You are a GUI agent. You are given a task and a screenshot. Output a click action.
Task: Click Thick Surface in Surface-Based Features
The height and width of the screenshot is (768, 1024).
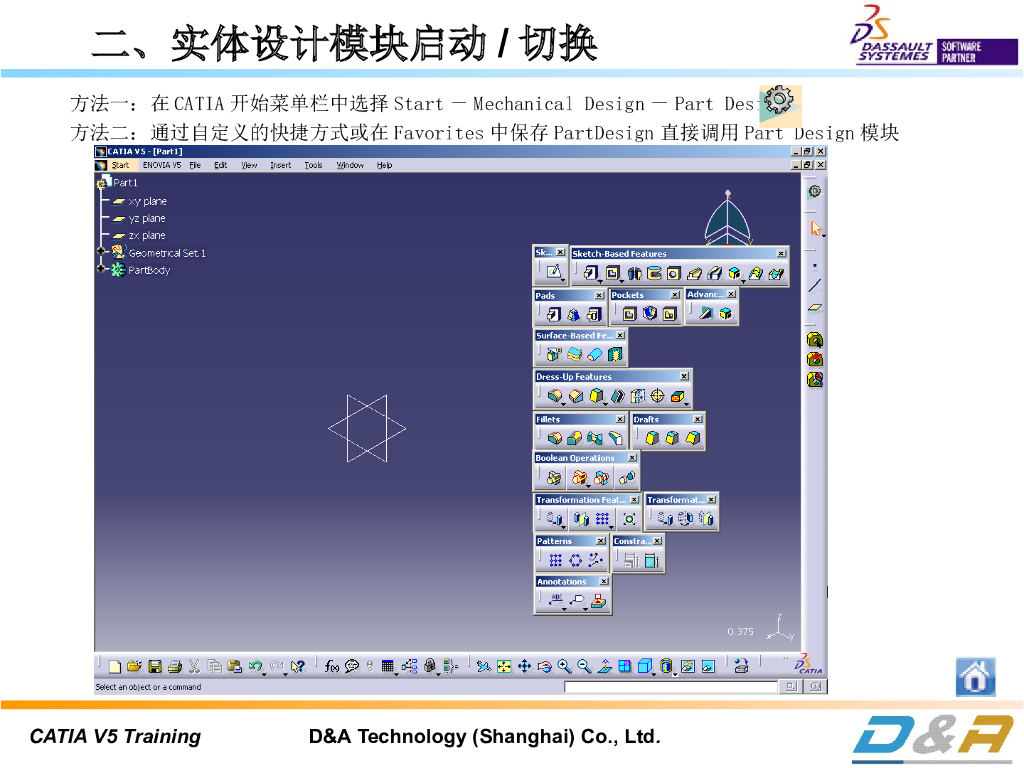(575, 355)
